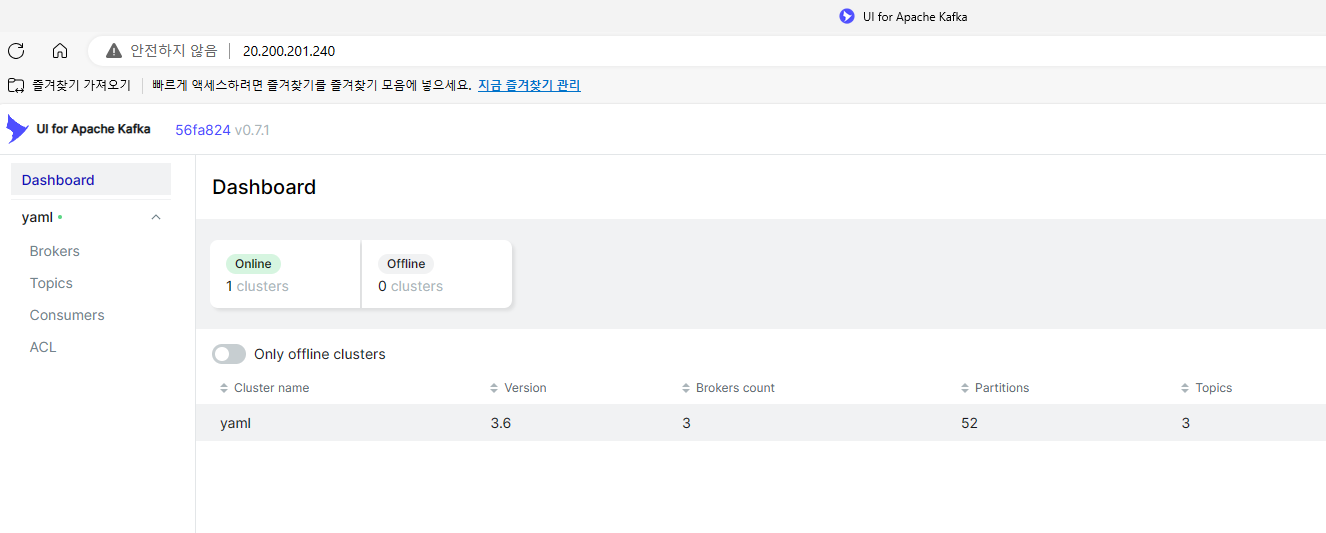Select the UI for Apache Kafka browser tab
The image size is (1326, 533).
click(903, 16)
